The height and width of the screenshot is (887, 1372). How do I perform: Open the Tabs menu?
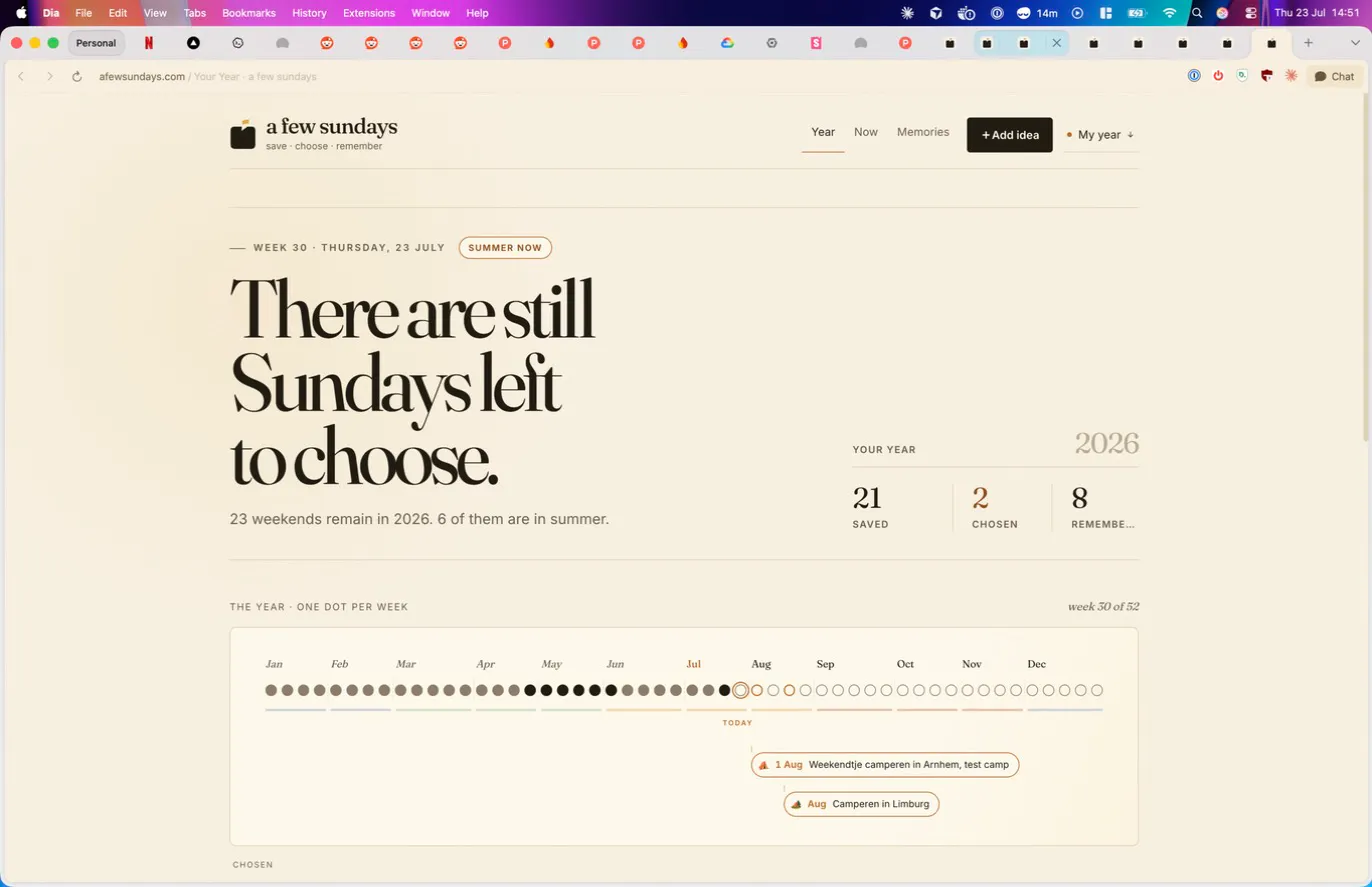[195, 13]
